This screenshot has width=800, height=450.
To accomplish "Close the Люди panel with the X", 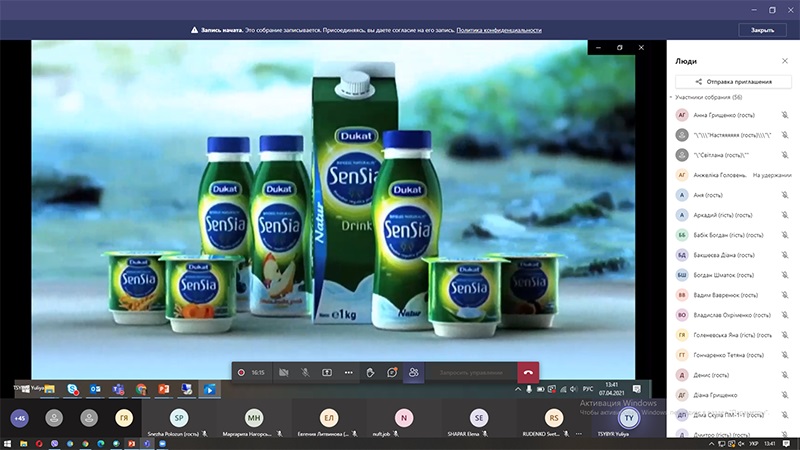I will pyautogui.click(x=785, y=61).
